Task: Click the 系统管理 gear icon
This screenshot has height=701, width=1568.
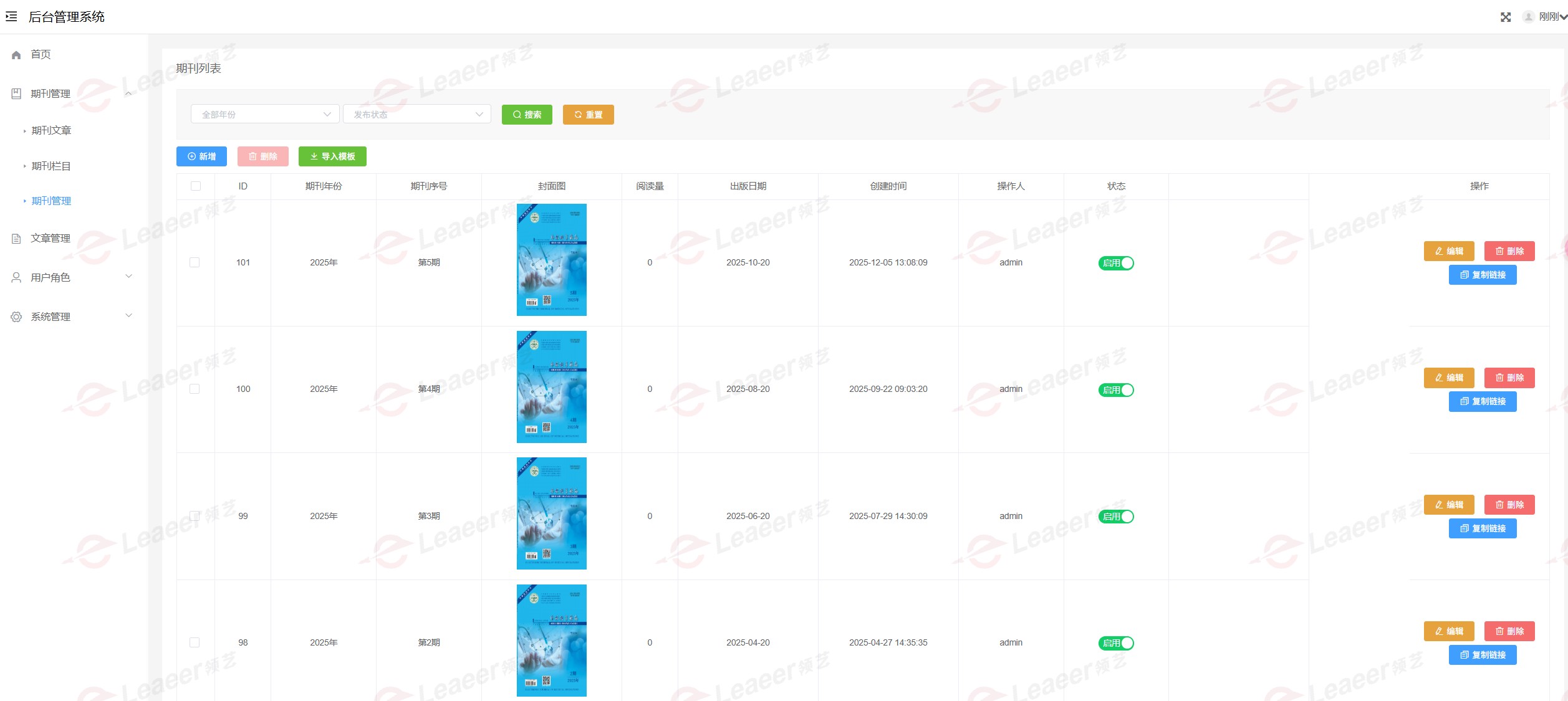Action: (x=16, y=317)
